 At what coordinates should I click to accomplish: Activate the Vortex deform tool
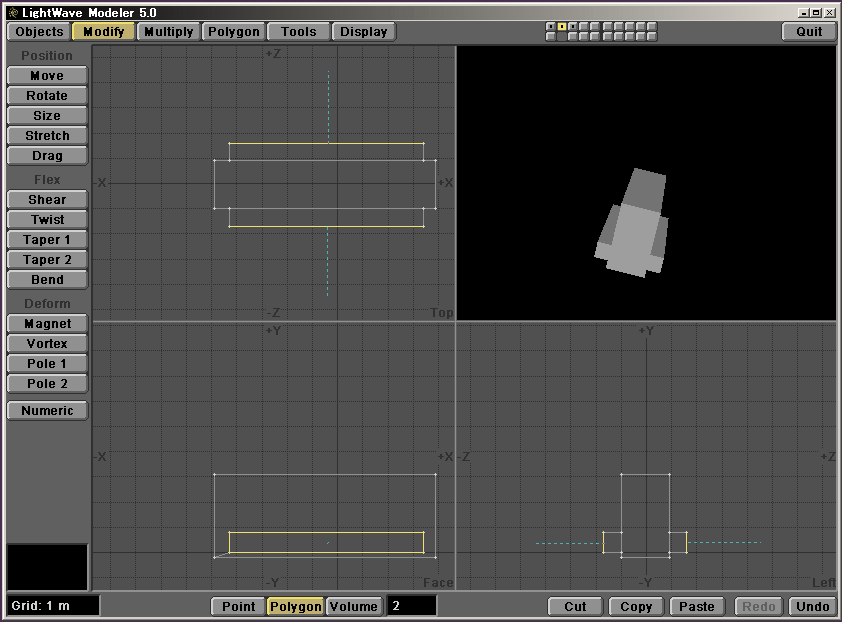[x=47, y=344]
